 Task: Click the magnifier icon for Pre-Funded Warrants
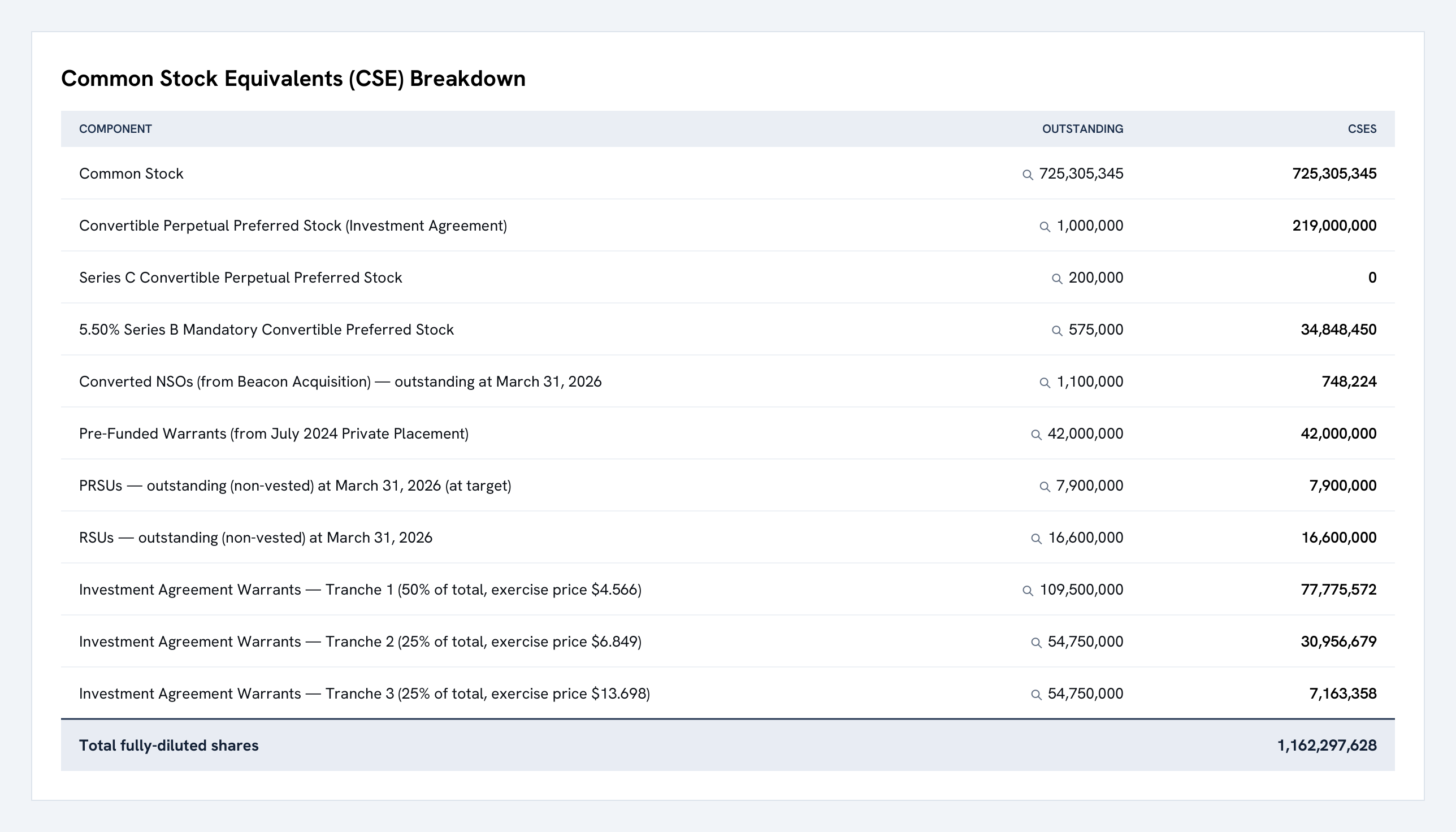point(1036,435)
